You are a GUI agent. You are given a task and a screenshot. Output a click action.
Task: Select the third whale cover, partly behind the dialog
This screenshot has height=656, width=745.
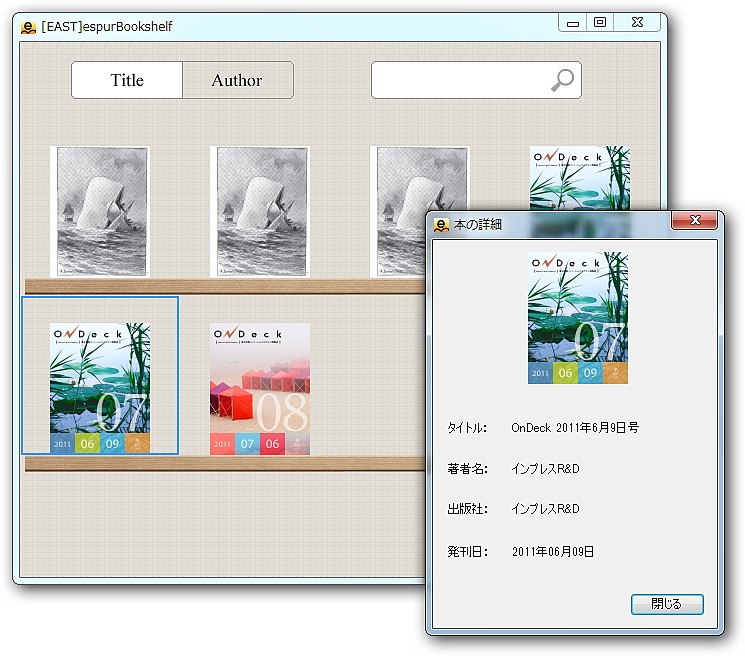point(420,211)
